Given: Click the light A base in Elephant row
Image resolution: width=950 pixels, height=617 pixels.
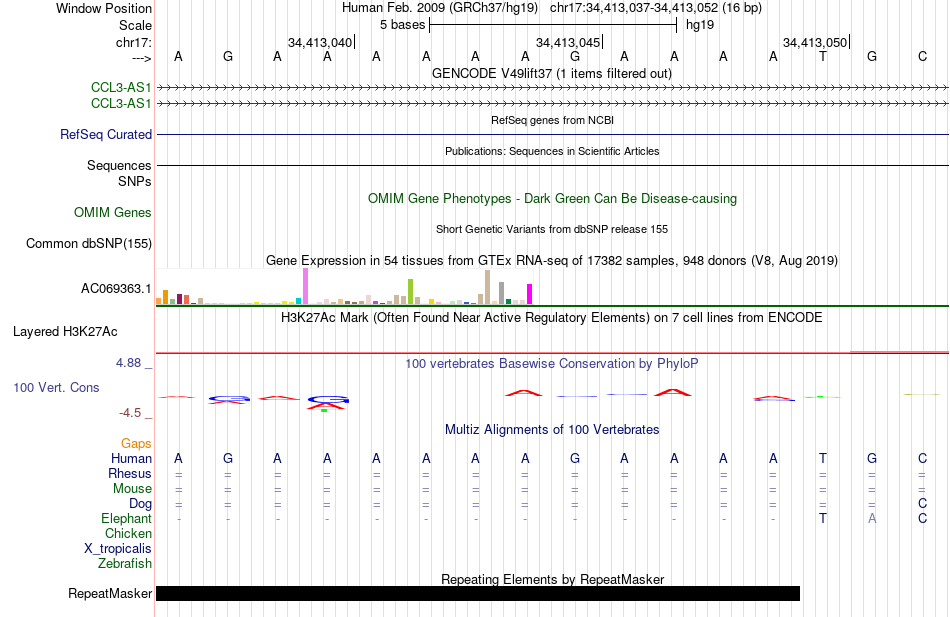Looking at the screenshot, I should (x=872, y=519).
